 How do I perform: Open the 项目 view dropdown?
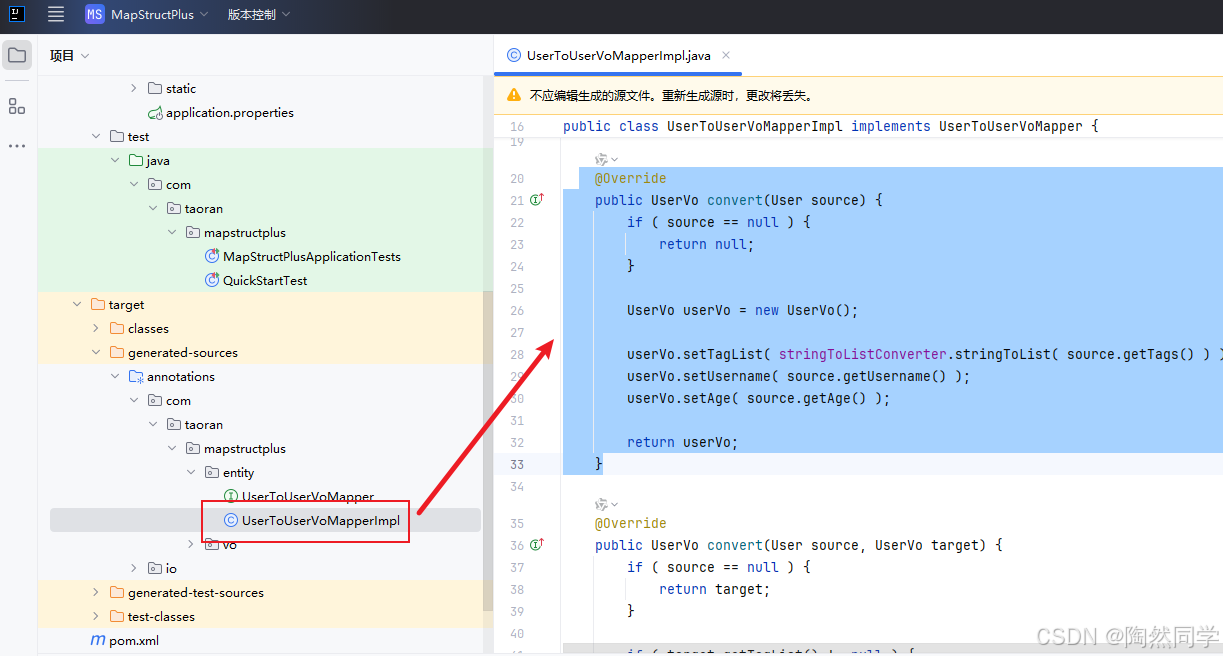coord(70,56)
